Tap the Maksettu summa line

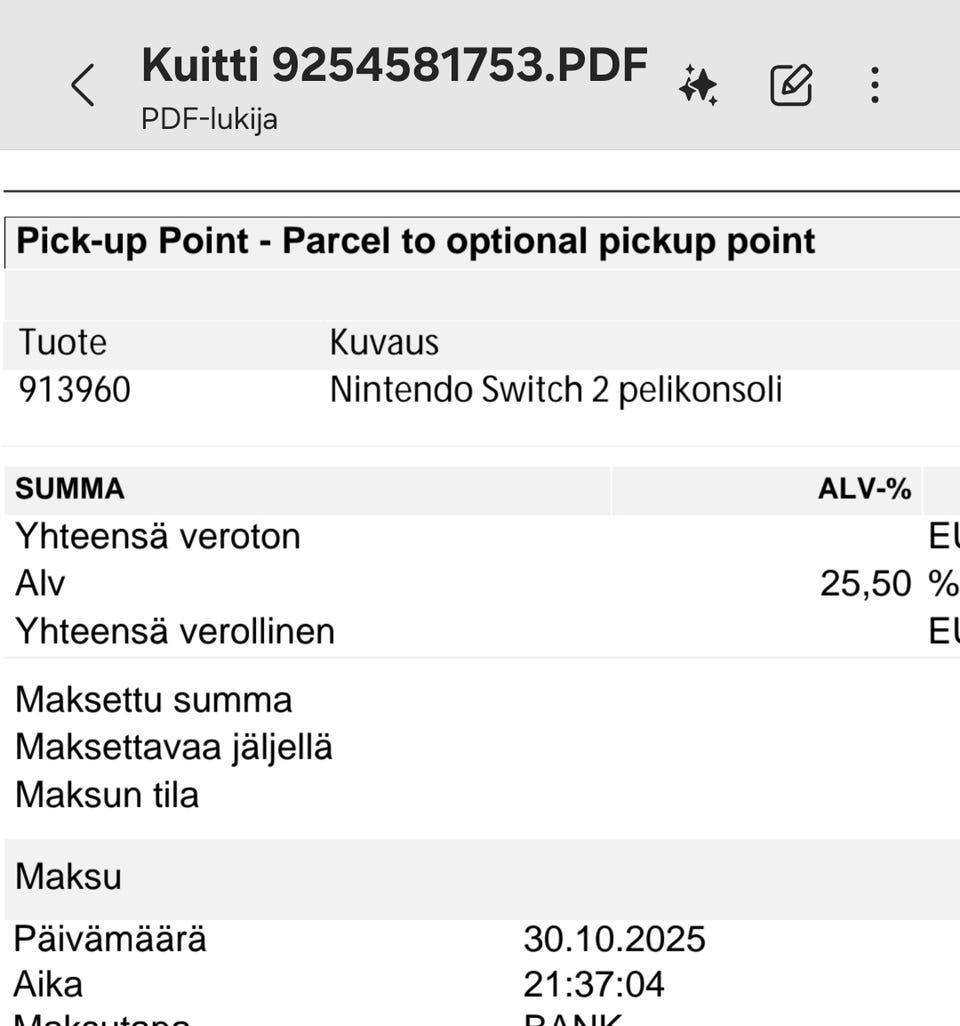(x=153, y=700)
